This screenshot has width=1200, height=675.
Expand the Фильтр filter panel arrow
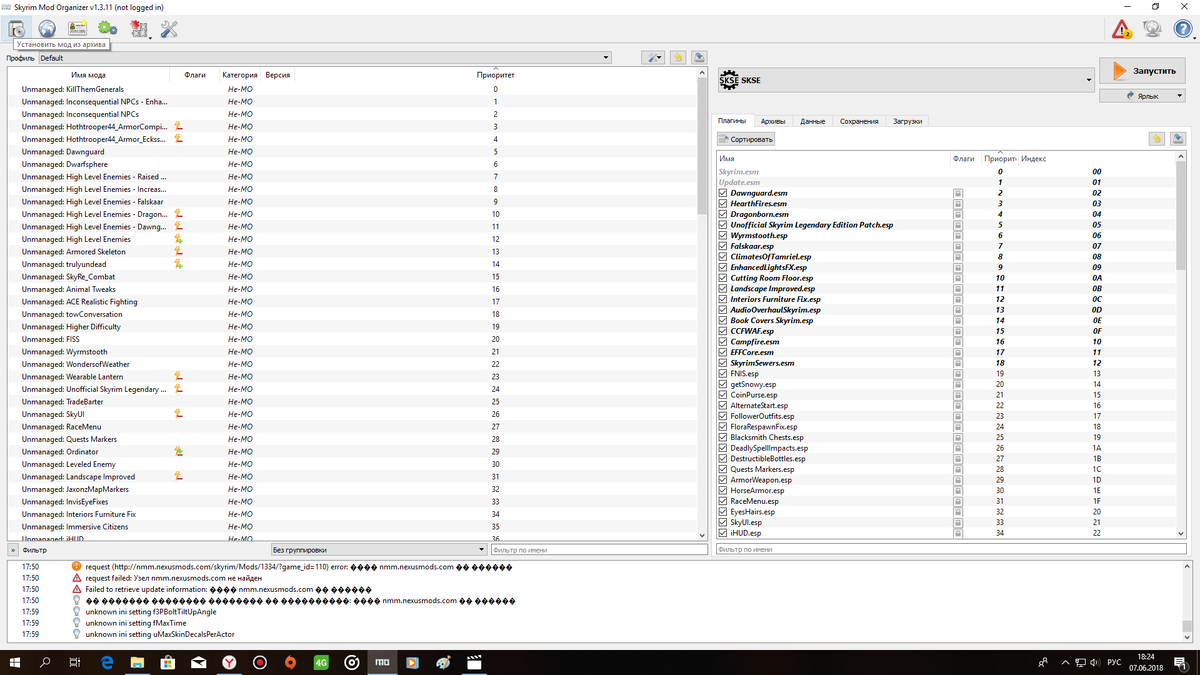tap(12, 550)
